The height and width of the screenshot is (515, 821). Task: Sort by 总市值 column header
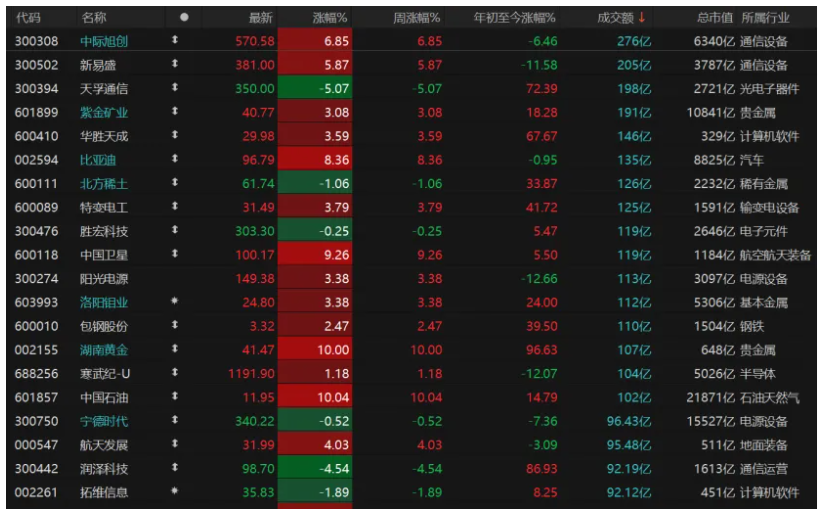[x=714, y=17]
